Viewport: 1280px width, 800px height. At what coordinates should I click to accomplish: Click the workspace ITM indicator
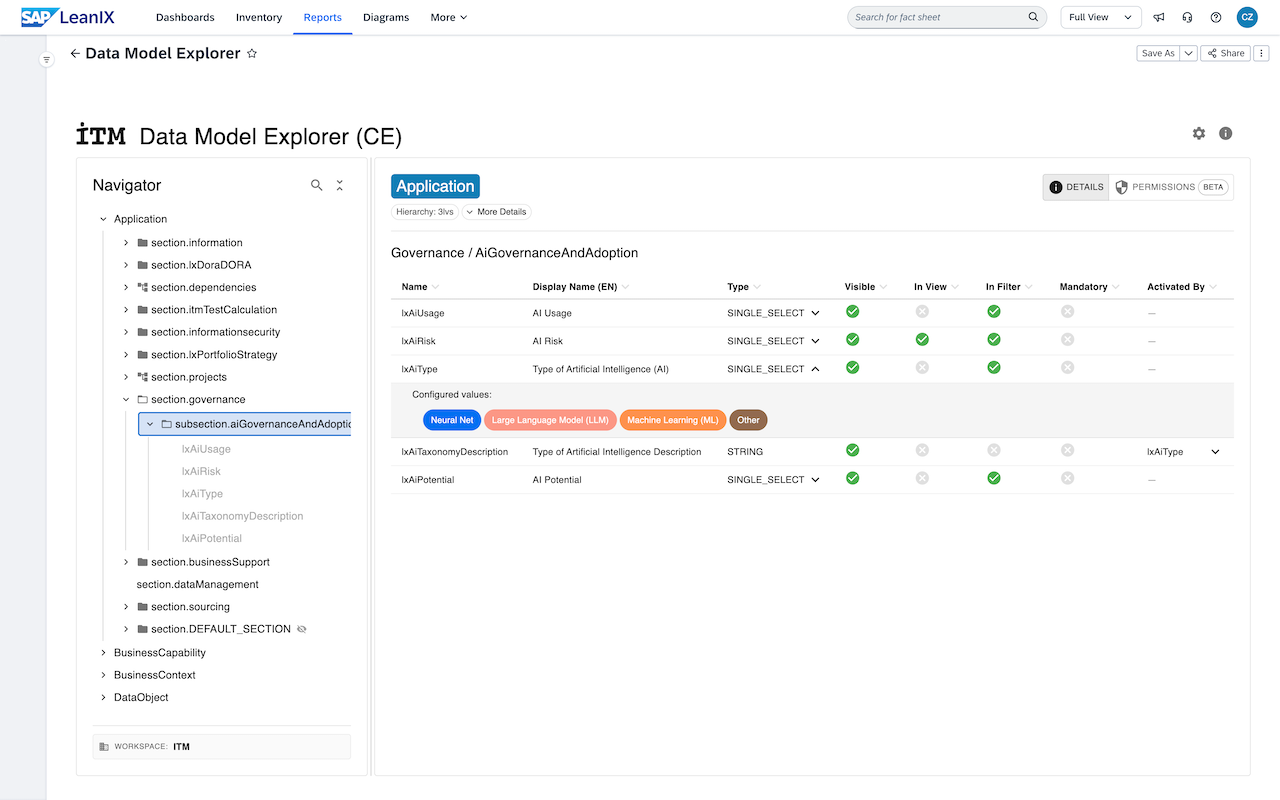click(221, 747)
